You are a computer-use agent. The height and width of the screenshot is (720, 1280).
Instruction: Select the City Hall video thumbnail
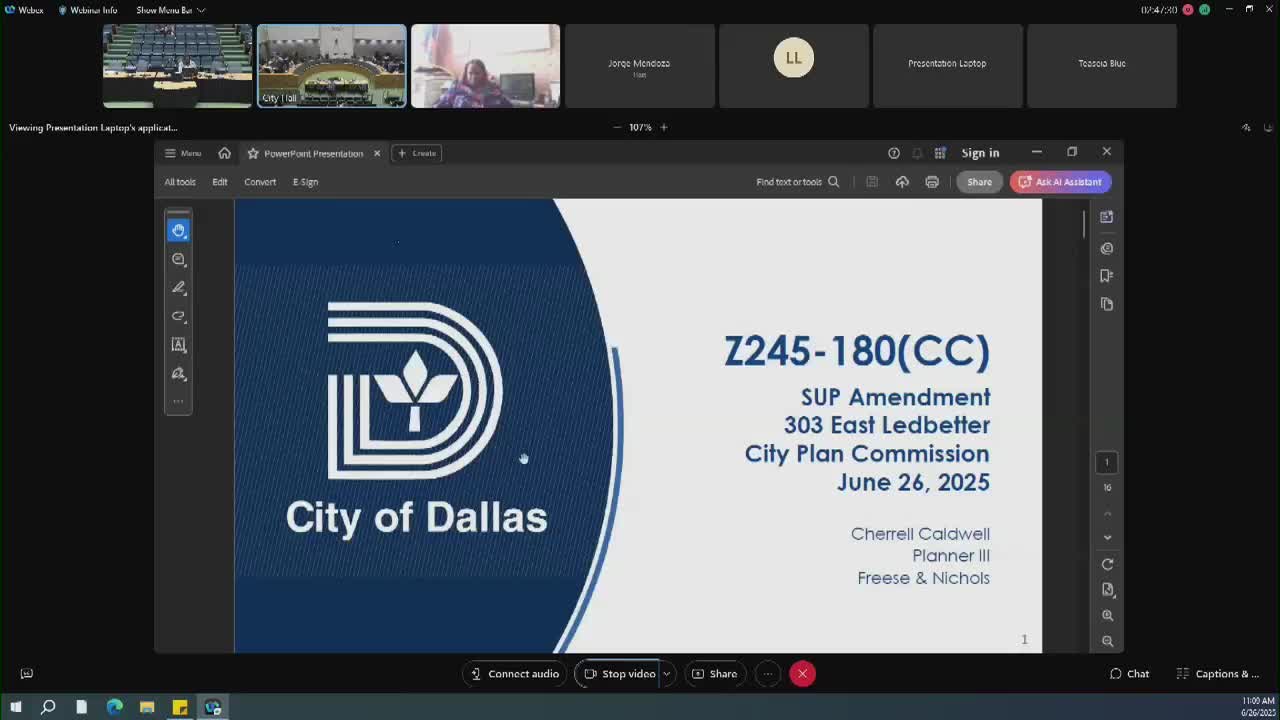tap(332, 66)
